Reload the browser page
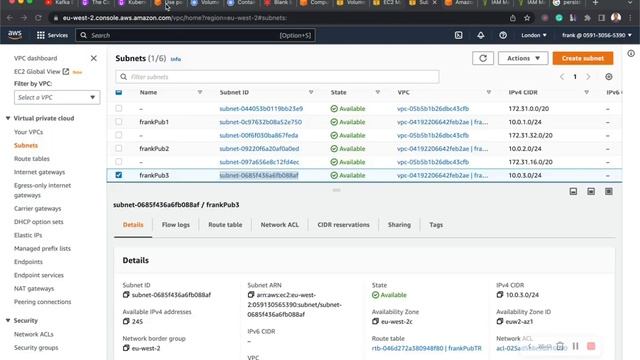Image resolution: width=640 pixels, height=360 pixels. click(x=38, y=18)
